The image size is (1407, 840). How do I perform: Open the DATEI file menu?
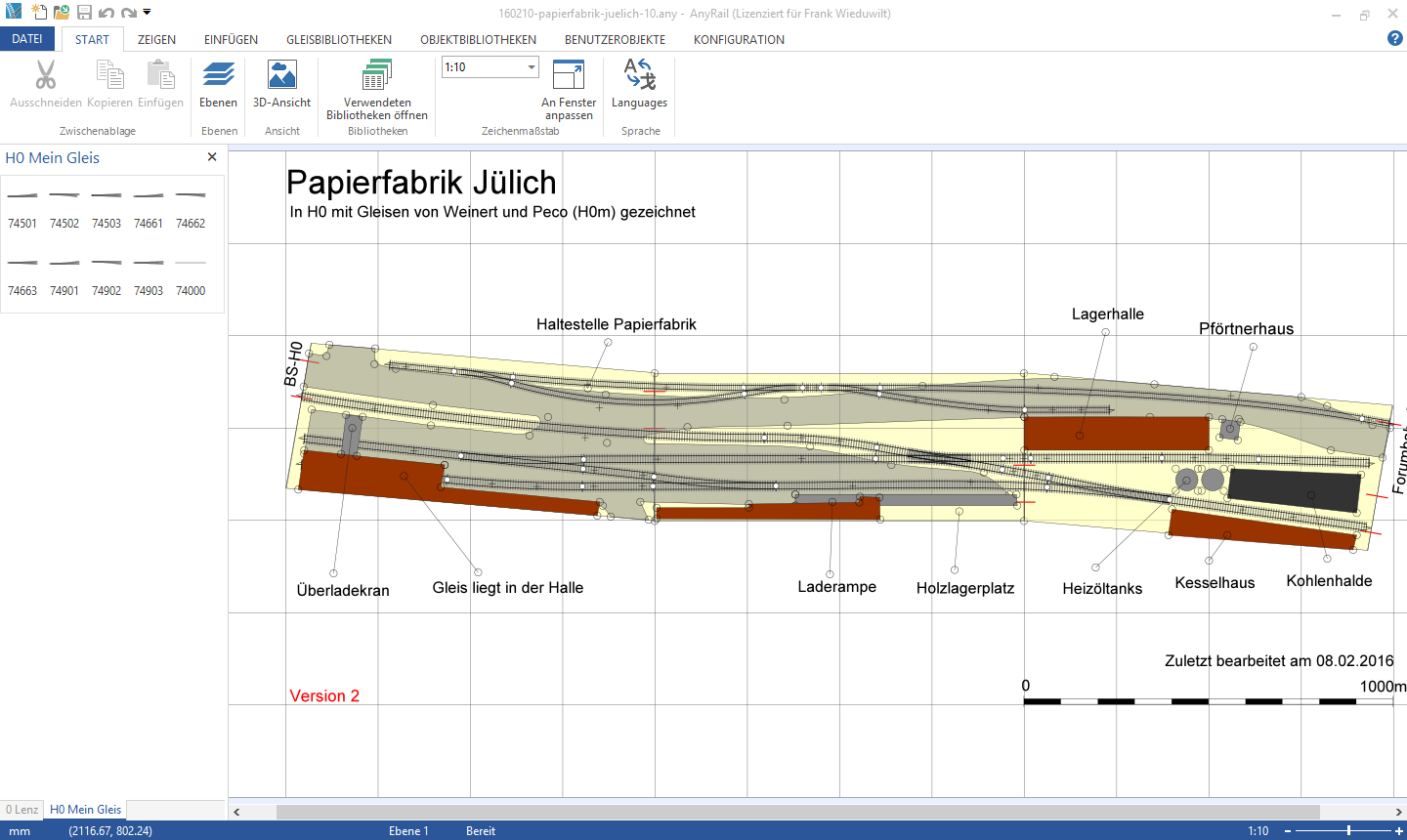coord(27,39)
